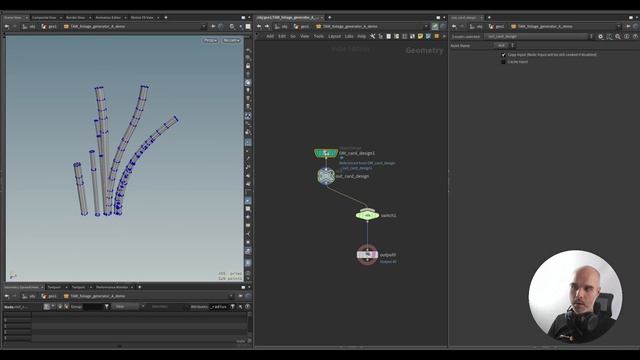Select the output0 node
Screen dimensions: 640x360
367,254
